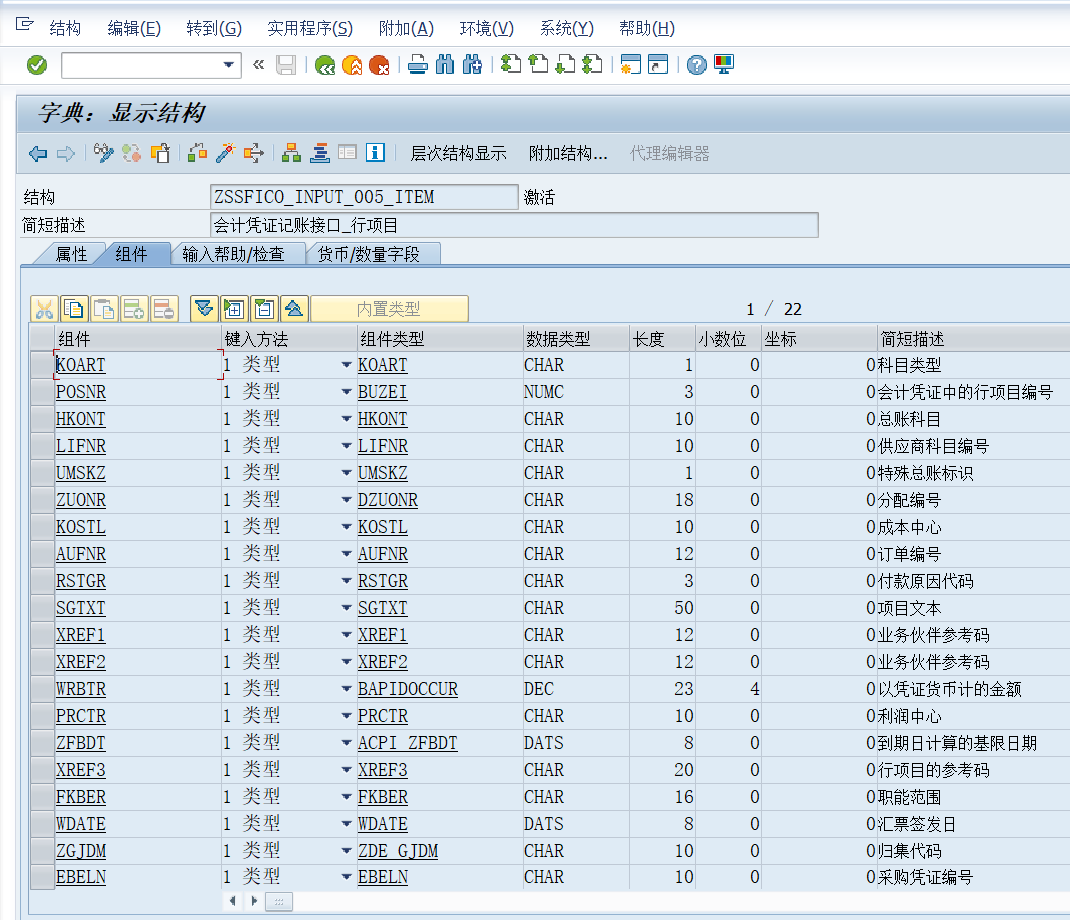Image resolution: width=1070 pixels, height=920 pixels.
Task: Click the Print icon
Action: point(418,65)
